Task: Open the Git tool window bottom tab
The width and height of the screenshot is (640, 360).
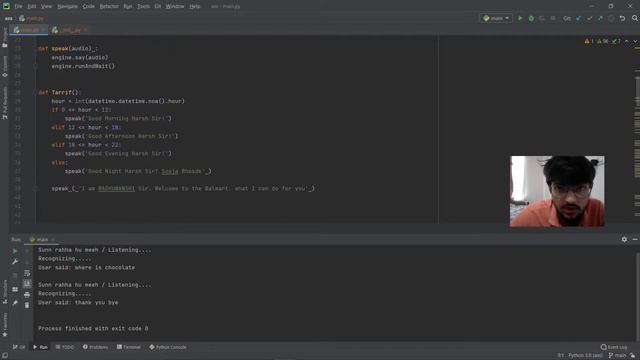Action: (x=19, y=347)
